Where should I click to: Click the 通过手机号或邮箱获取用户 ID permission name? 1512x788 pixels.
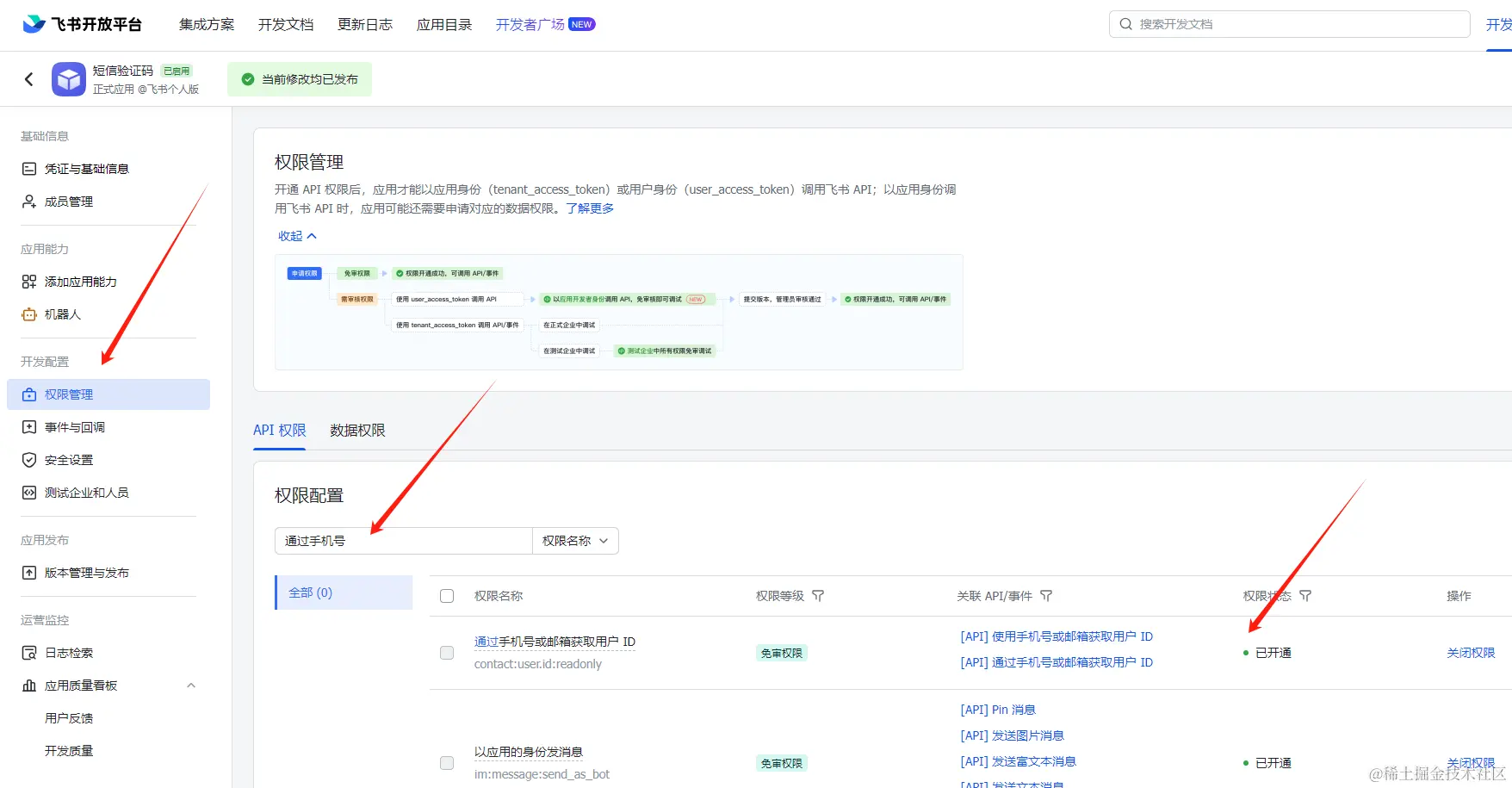click(x=555, y=642)
